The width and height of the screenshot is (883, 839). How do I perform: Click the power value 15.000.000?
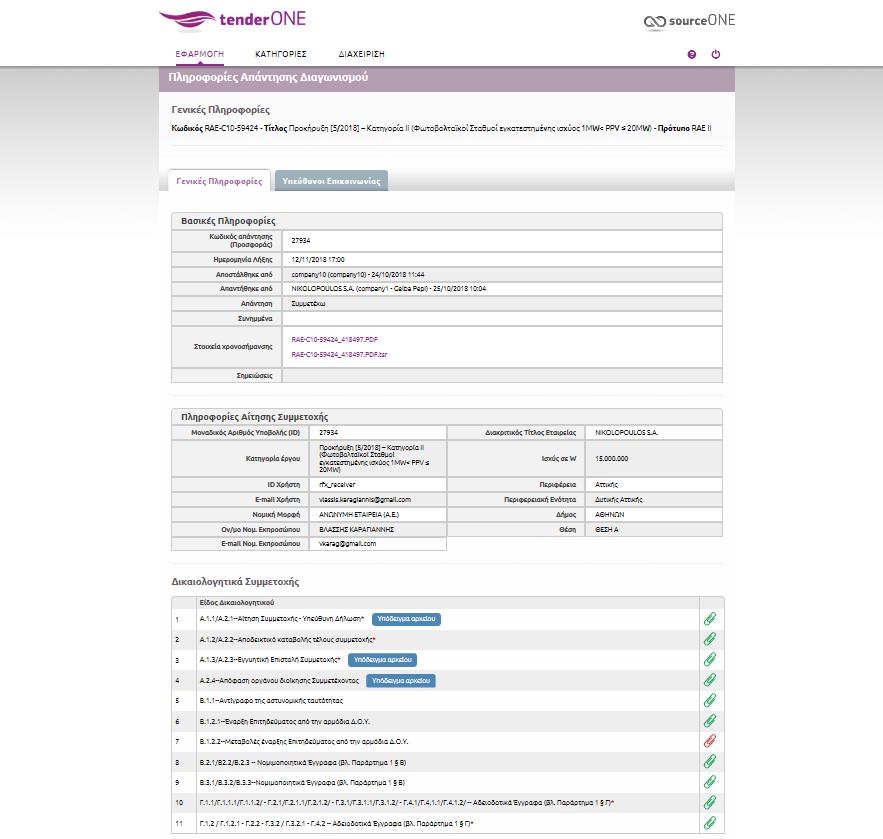pyautogui.click(x=612, y=458)
